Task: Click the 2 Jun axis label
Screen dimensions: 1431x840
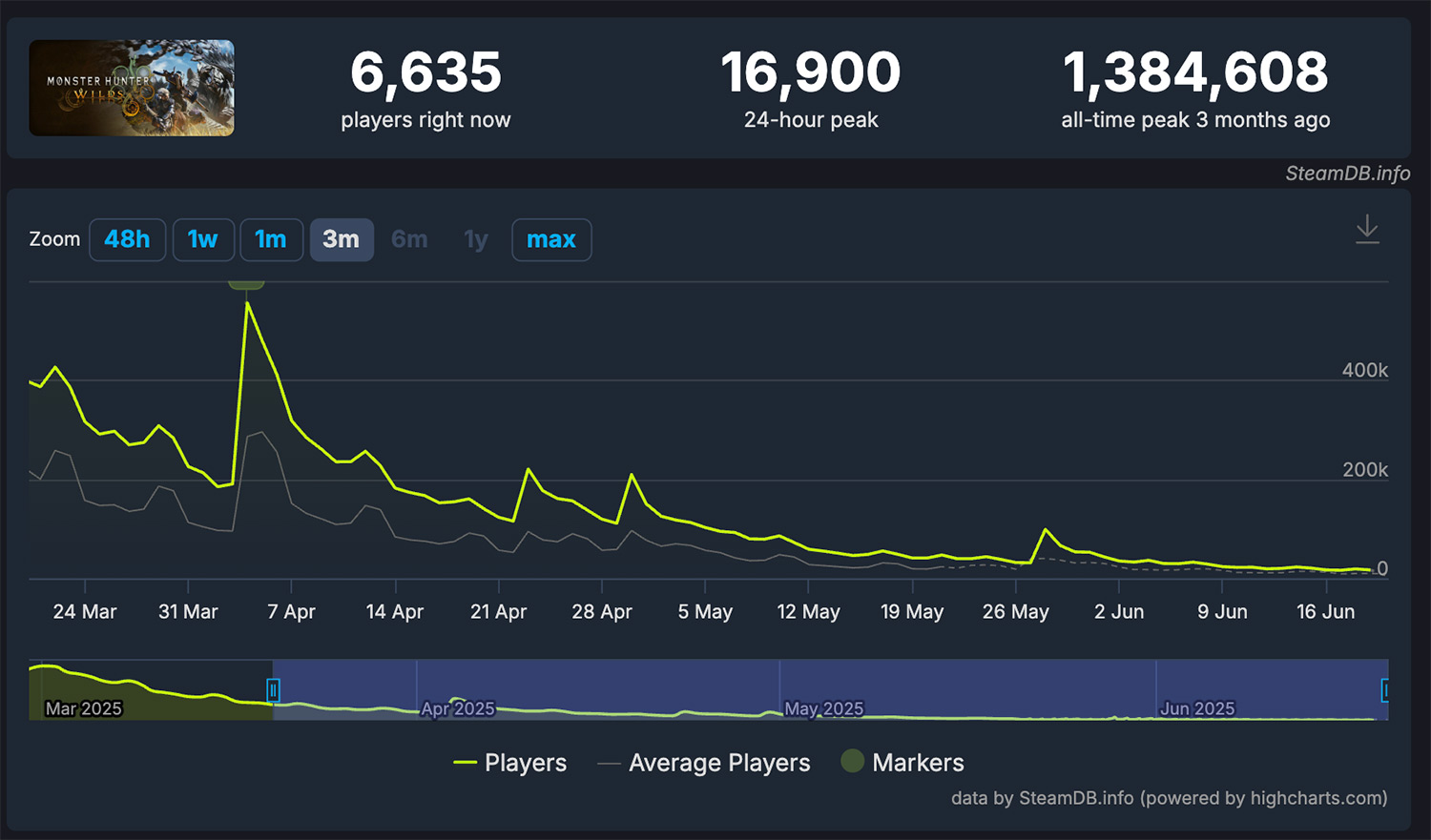Action: point(1119,612)
